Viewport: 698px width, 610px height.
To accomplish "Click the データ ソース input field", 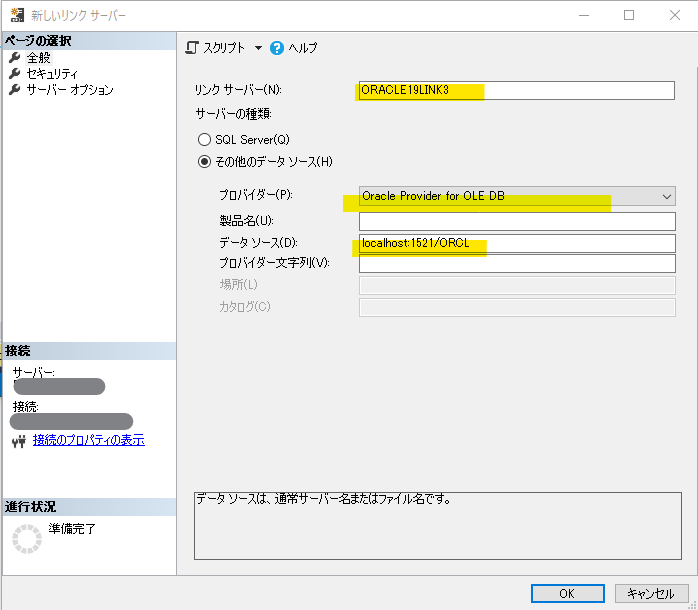I will tap(516, 244).
